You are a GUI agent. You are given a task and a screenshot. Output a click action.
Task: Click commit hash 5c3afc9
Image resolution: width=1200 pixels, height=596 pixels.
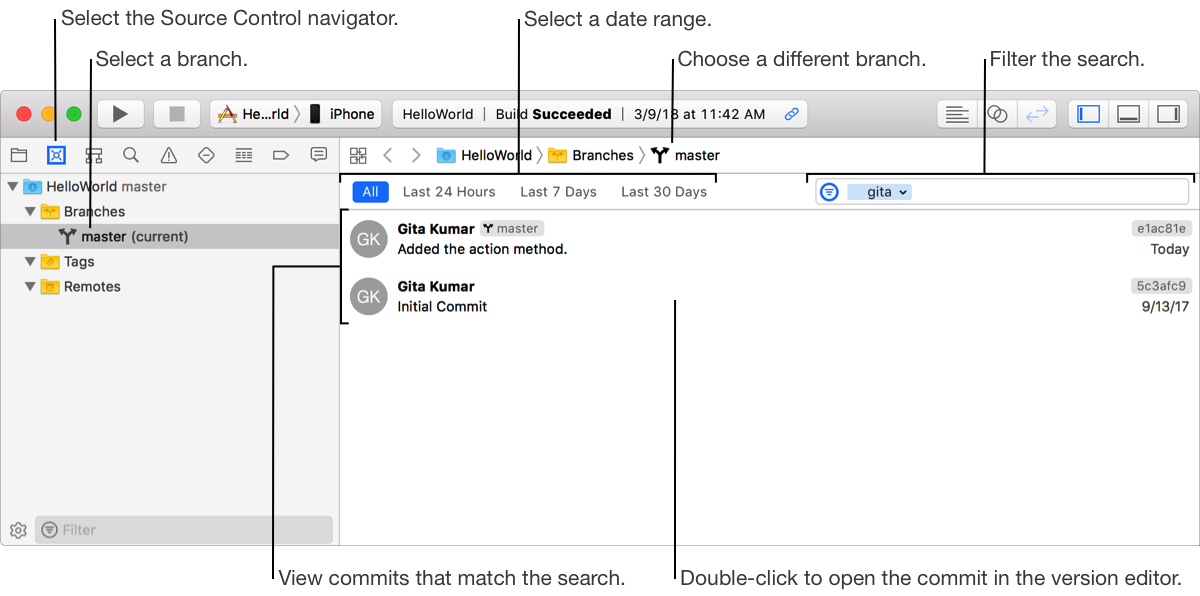coord(1163,286)
